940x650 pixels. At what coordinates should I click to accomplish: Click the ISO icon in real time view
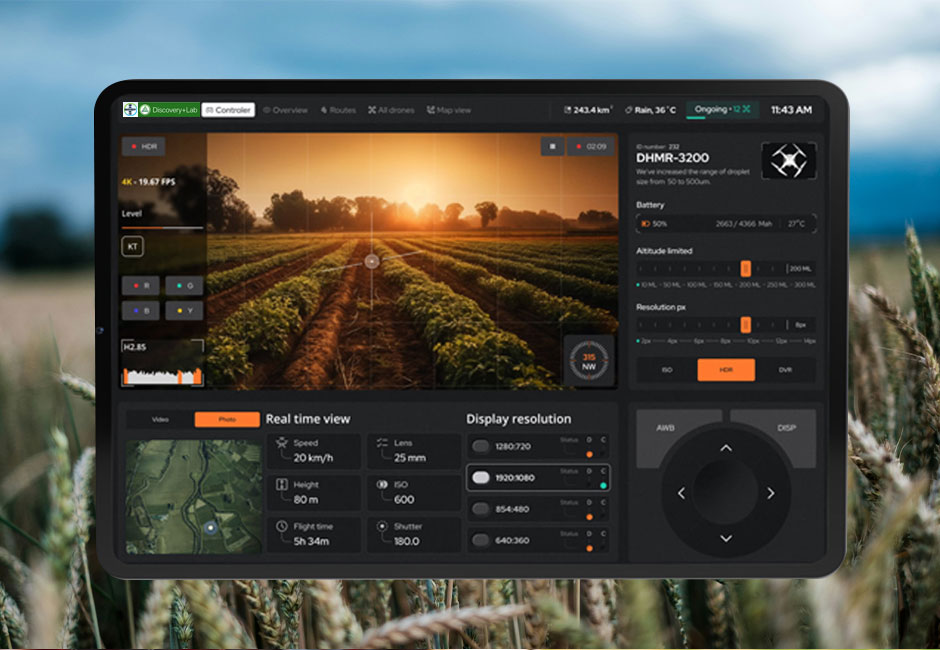(382, 485)
